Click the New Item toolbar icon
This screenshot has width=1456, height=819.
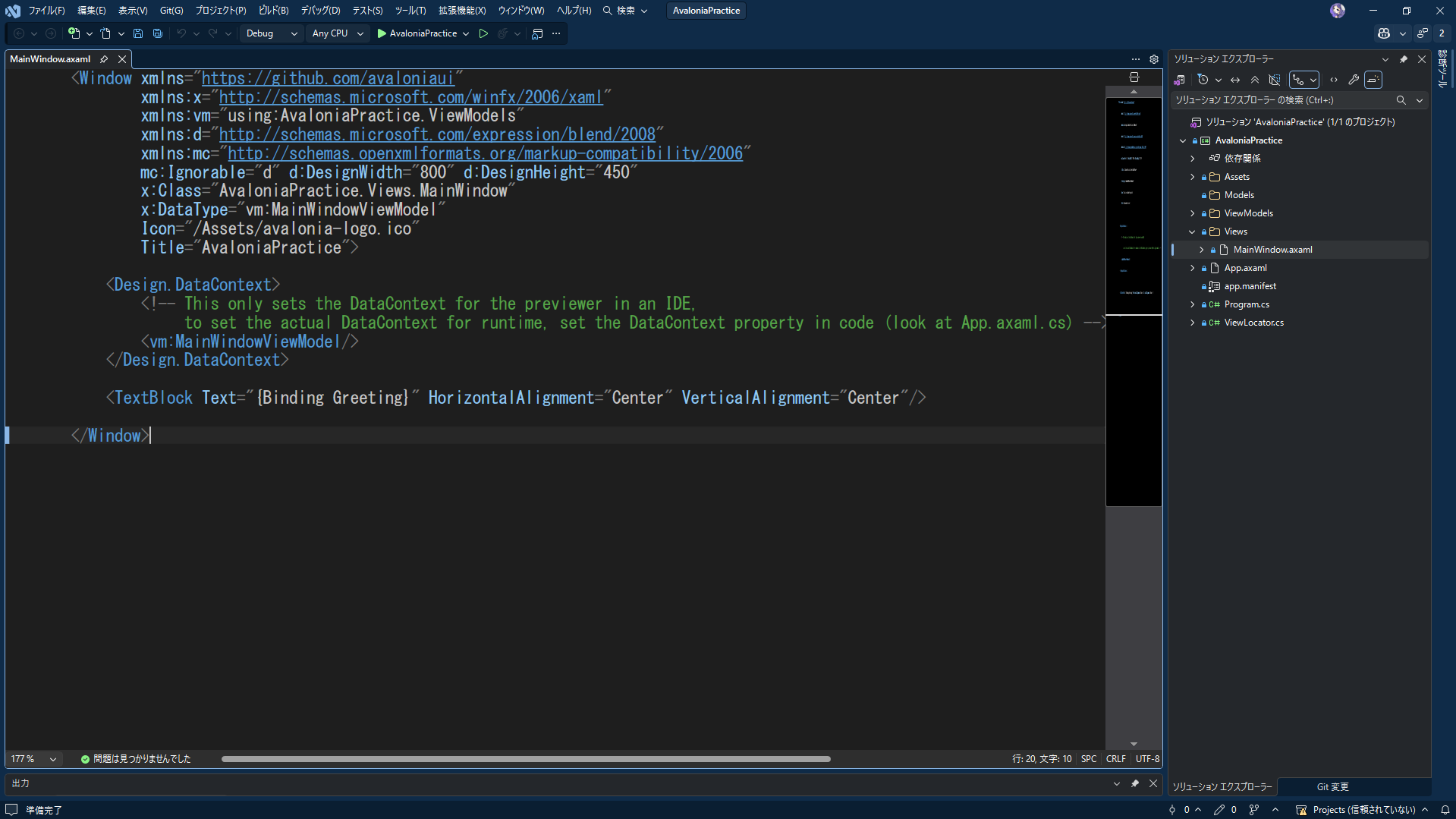[x=74, y=33]
